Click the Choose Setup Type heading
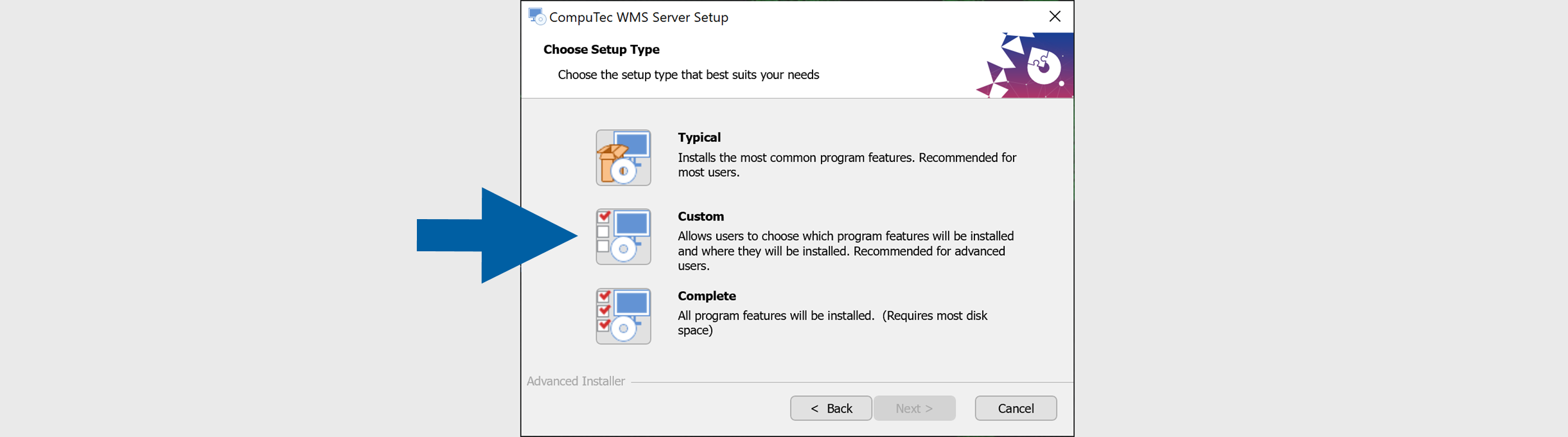 601,49
